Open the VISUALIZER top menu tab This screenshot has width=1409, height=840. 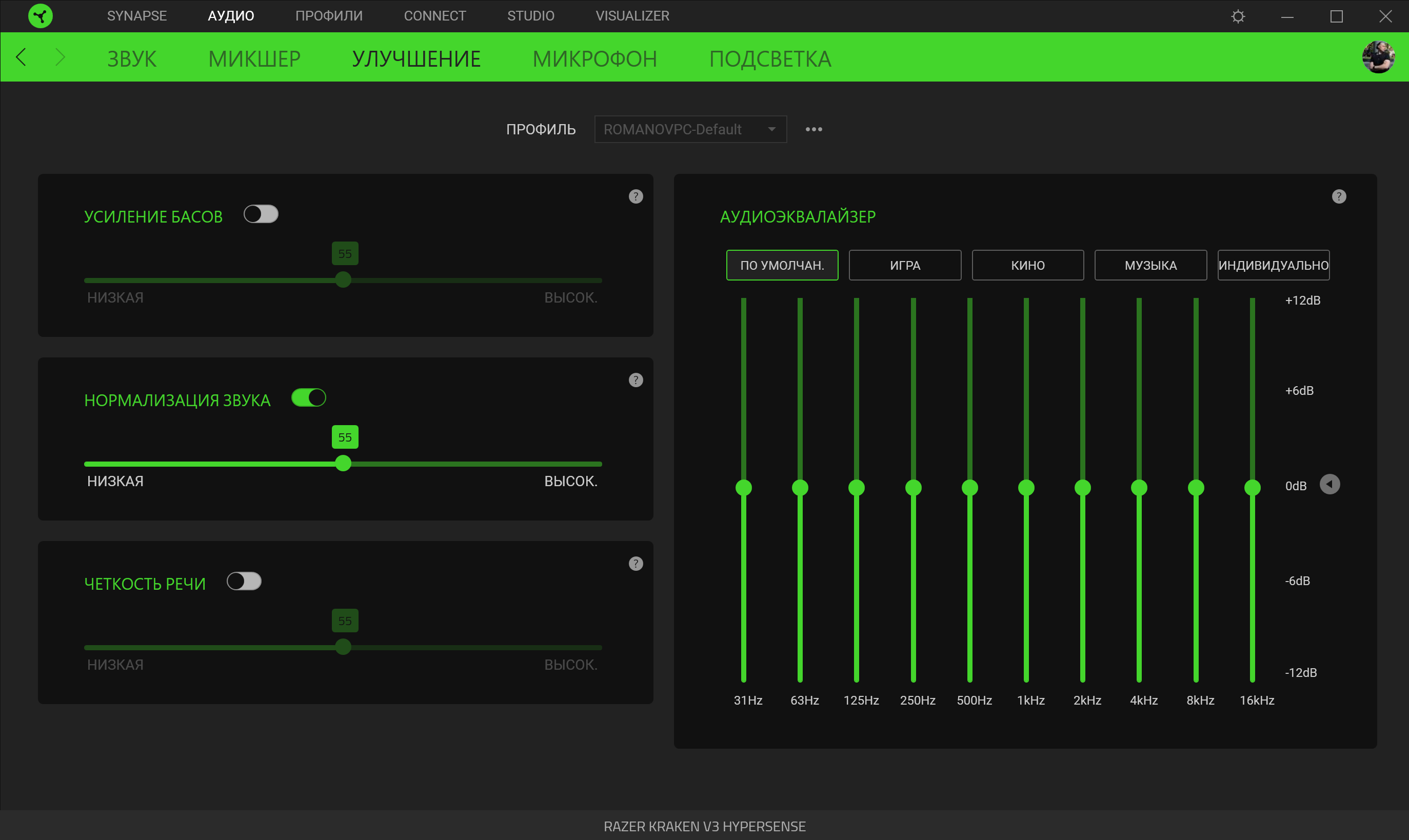632,16
